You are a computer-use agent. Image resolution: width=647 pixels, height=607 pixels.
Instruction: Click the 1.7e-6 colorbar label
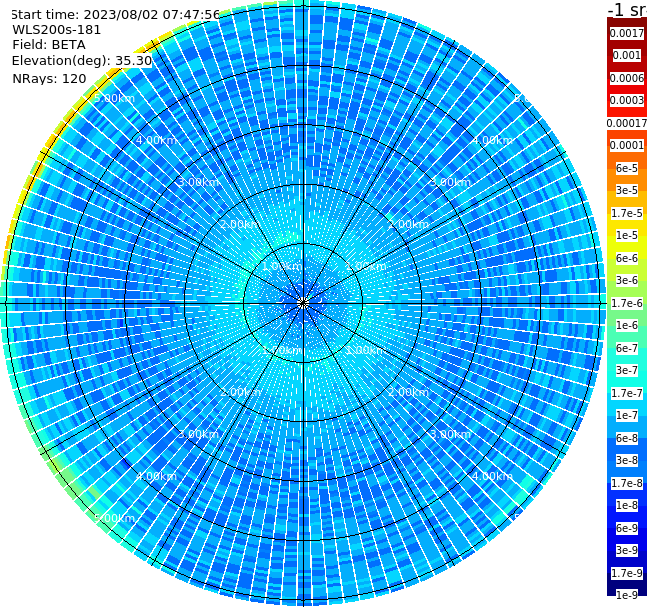pos(627,303)
